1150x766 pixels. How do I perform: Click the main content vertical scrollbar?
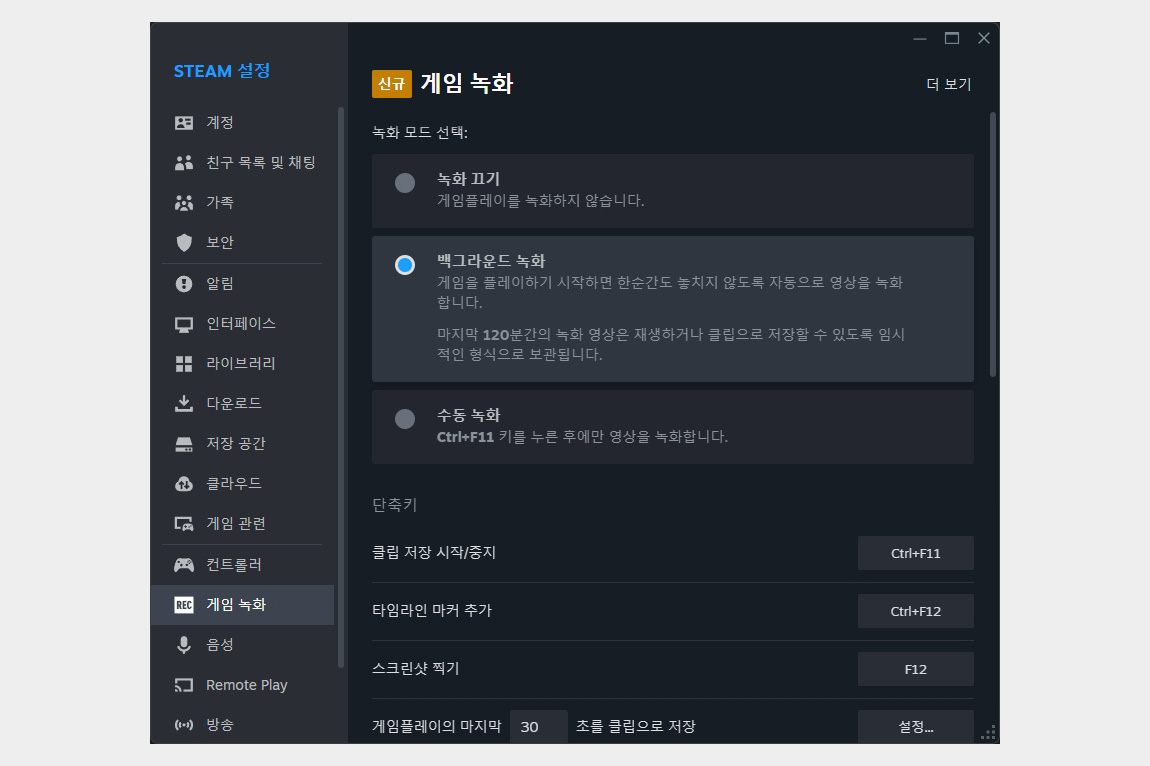993,245
